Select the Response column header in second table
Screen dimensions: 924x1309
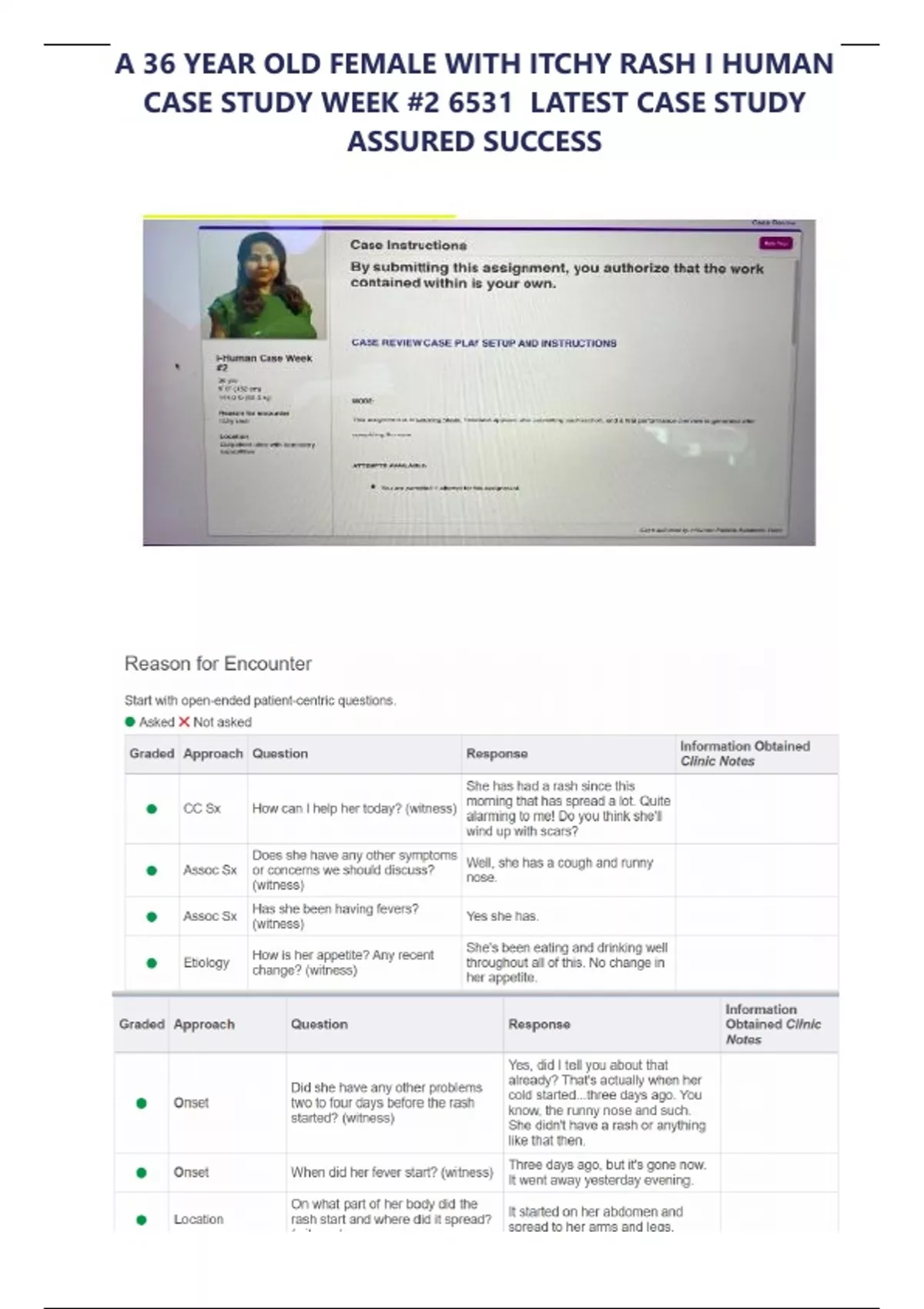tap(539, 1024)
